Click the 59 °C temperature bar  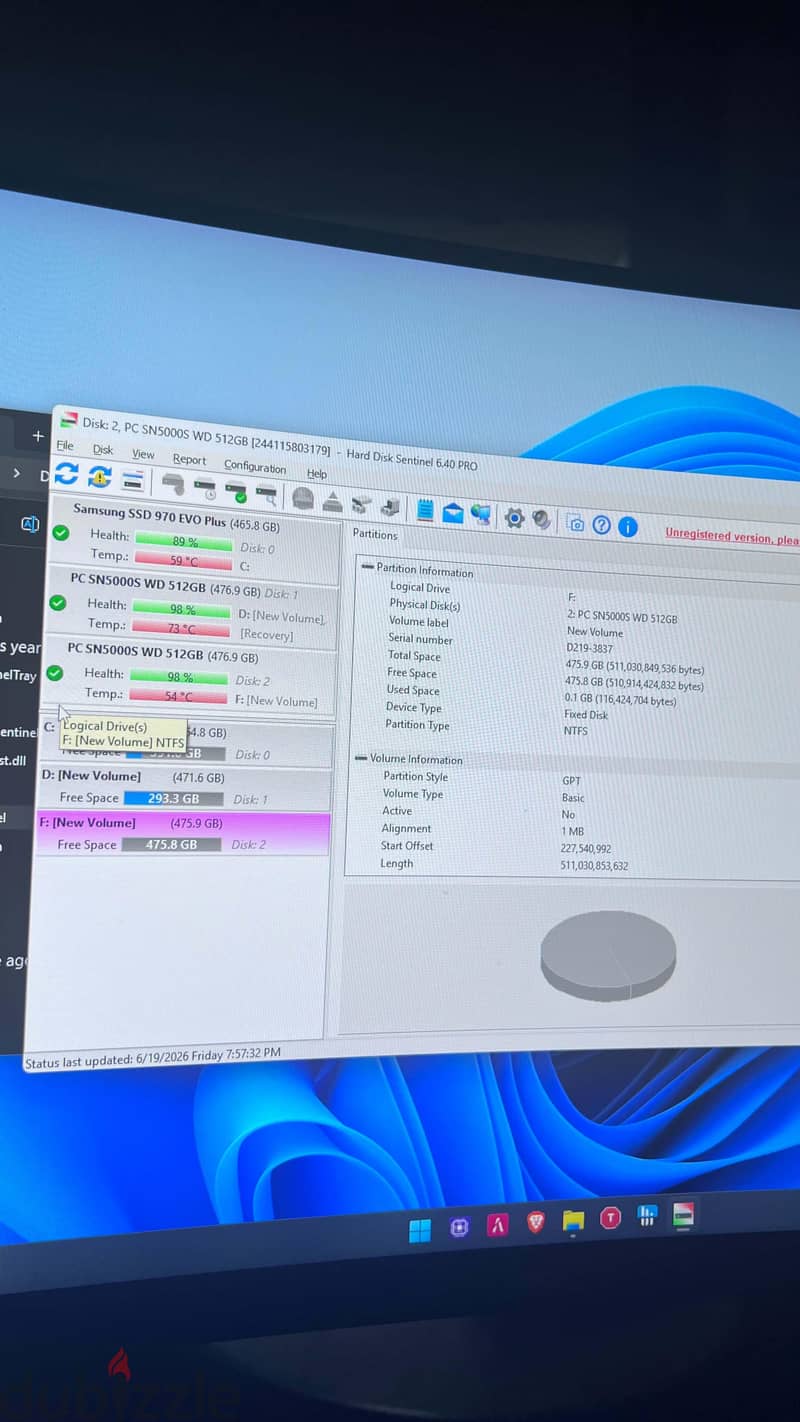pos(184,561)
